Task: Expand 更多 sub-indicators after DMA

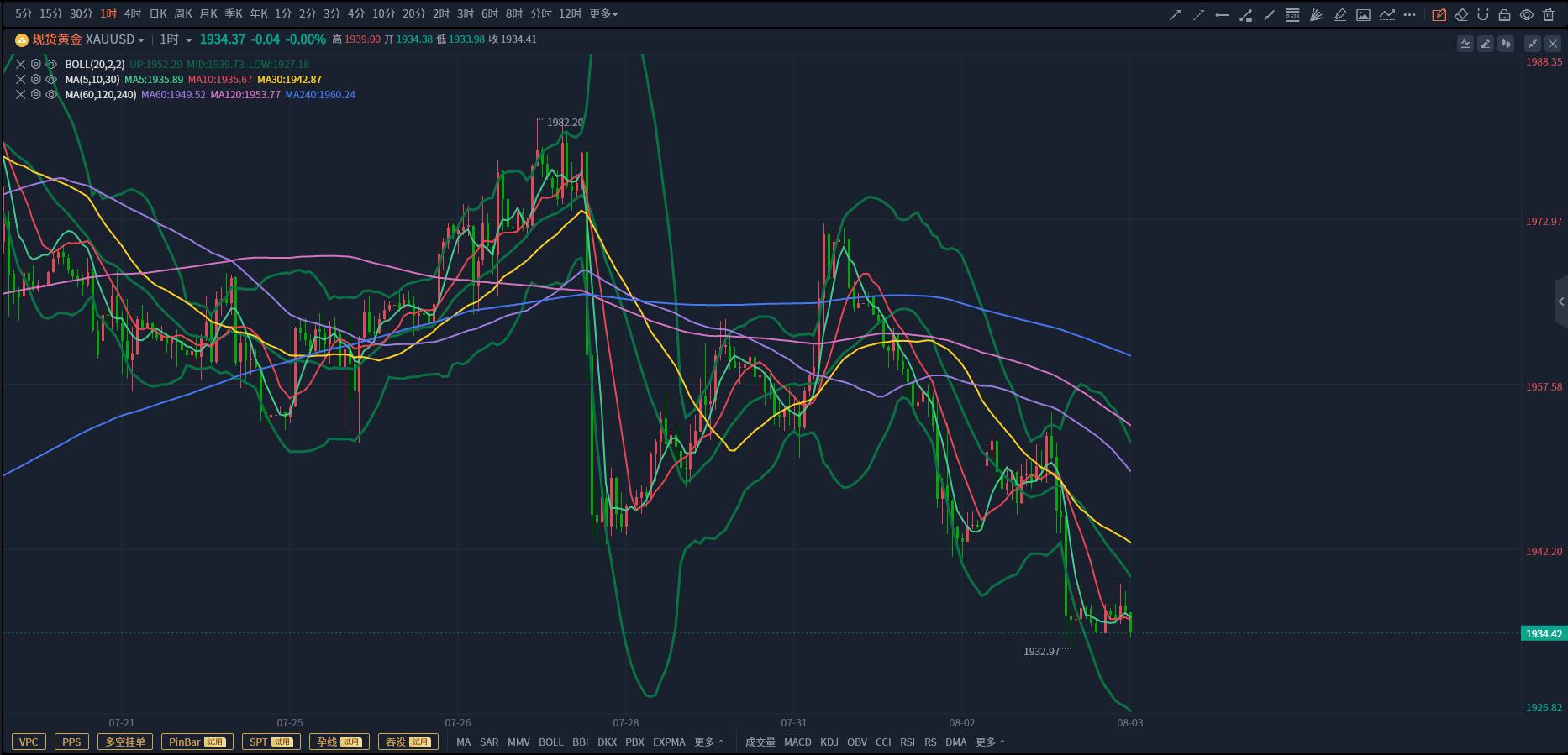Action: pyautogui.click(x=991, y=742)
